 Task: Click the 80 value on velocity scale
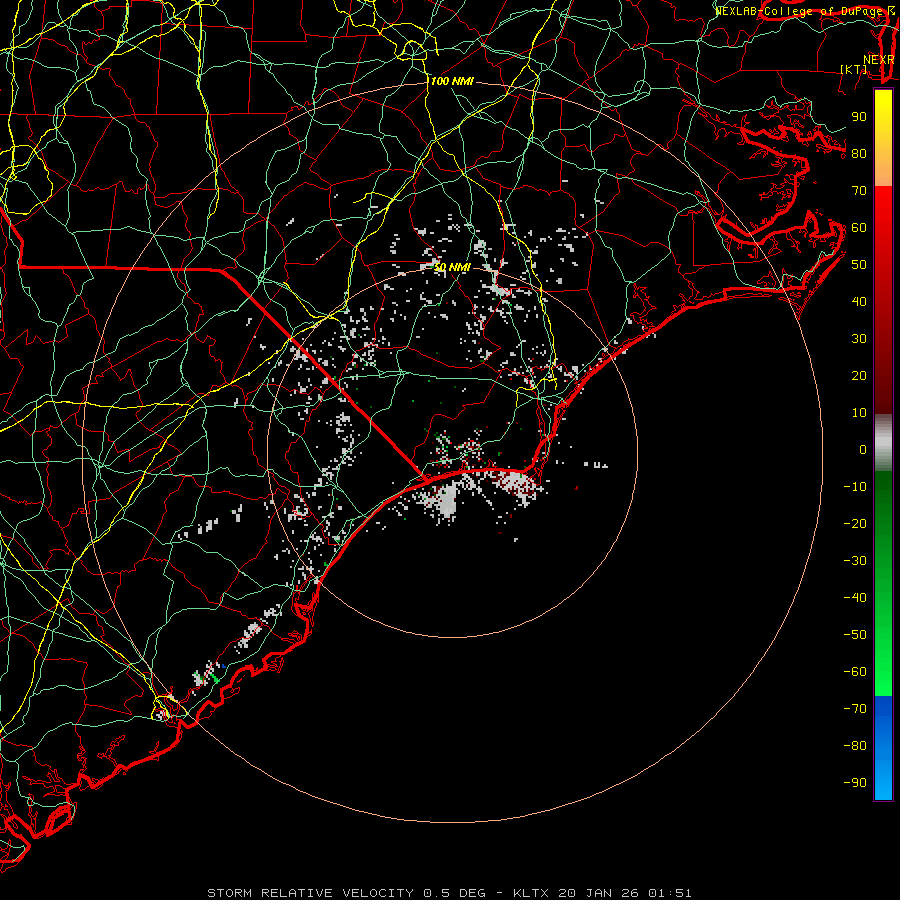(x=859, y=153)
